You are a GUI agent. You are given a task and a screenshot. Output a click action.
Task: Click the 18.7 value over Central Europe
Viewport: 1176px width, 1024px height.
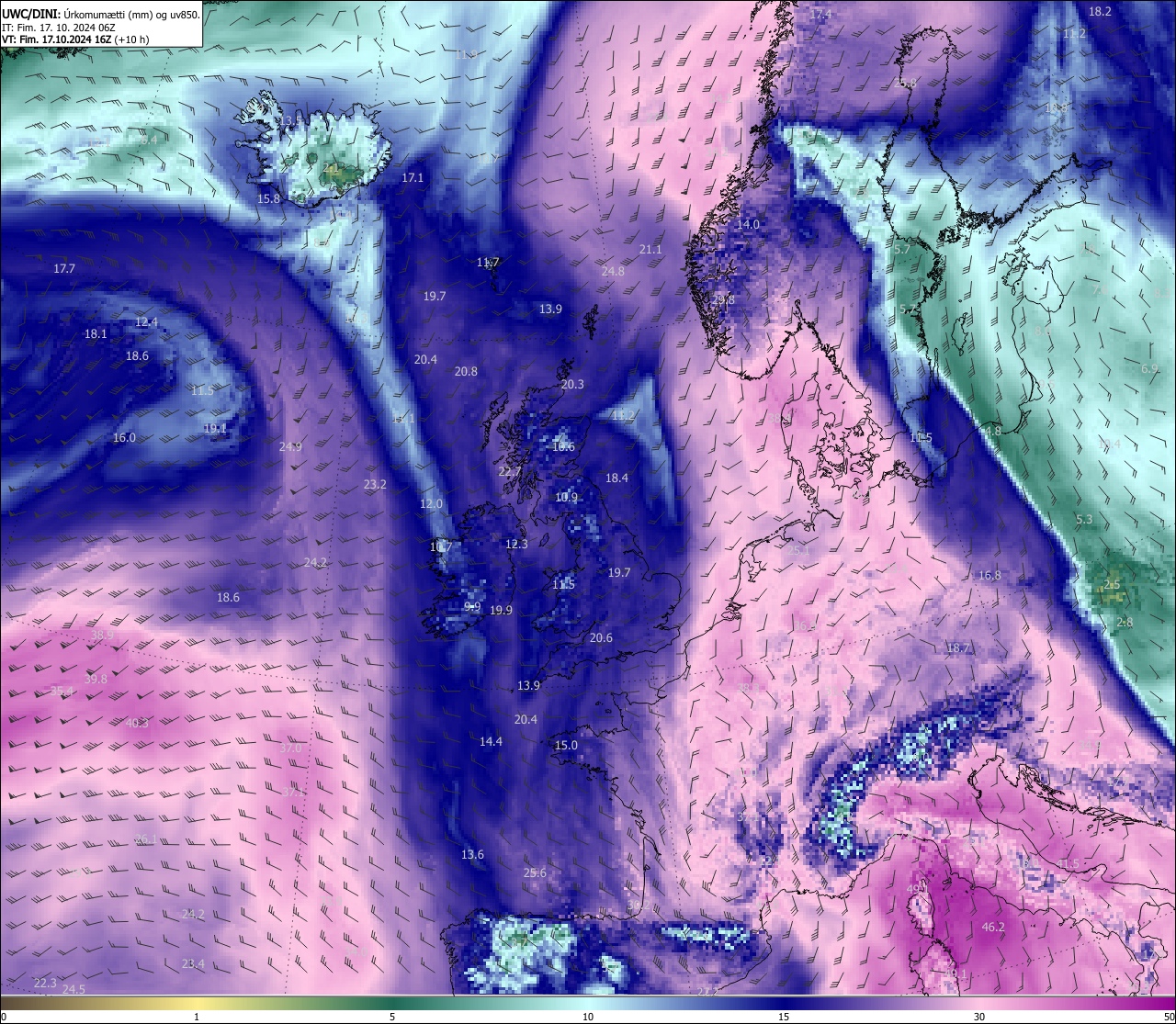[x=958, y=647]
